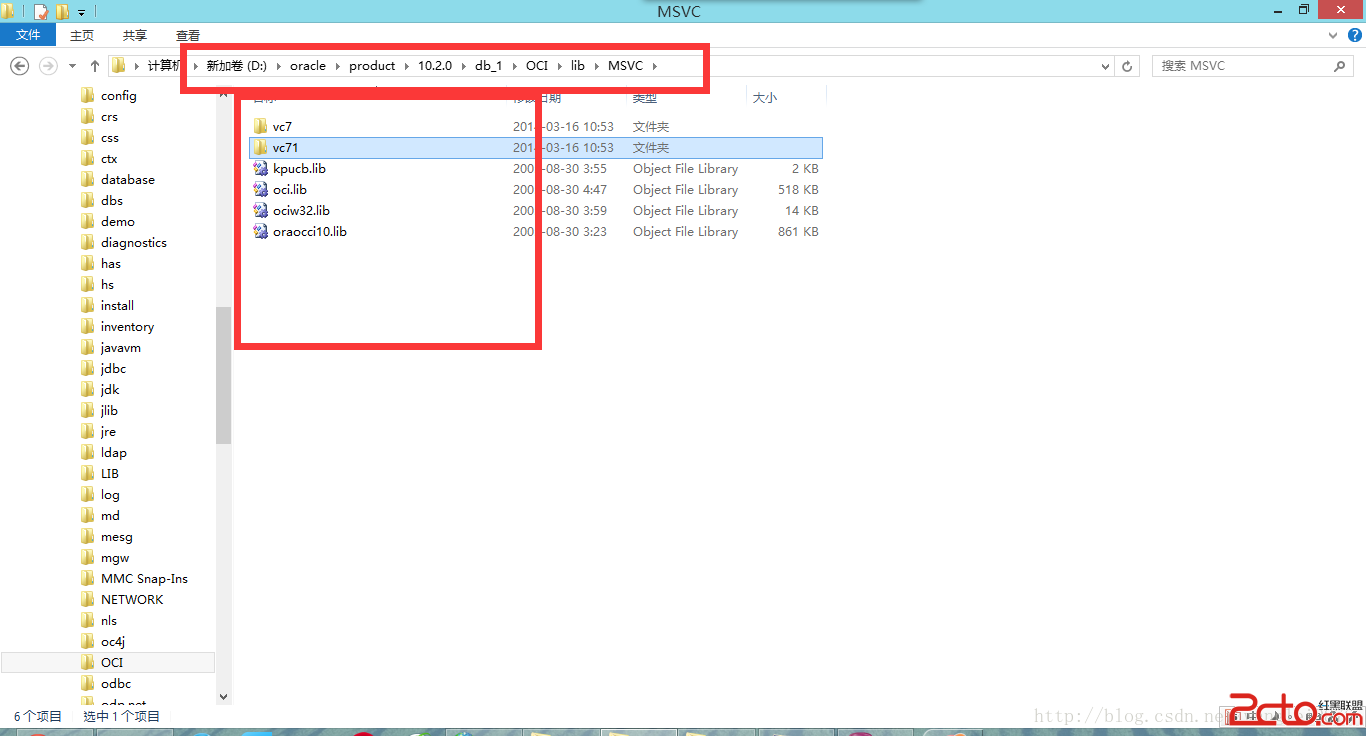Click the Forward navigation arrow
This screenshot has width=1366, height=736.
47,66
